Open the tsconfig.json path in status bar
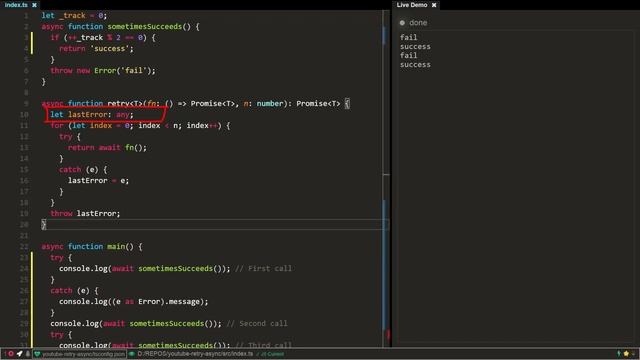Screen dimensions: 640x360 pos(83,354)
